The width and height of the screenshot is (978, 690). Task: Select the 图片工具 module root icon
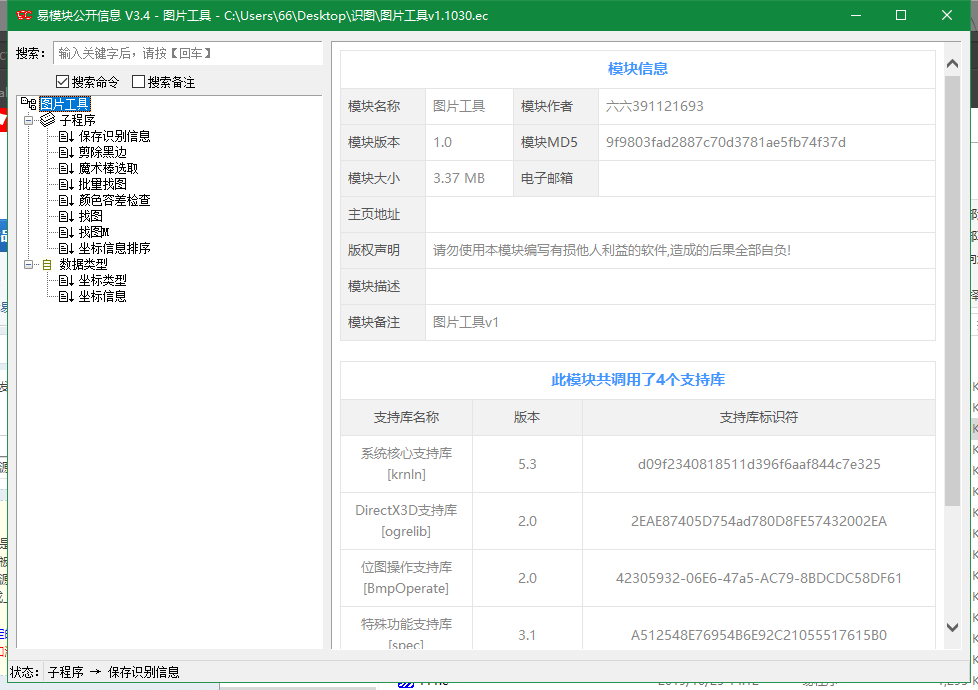pos(27,102)
